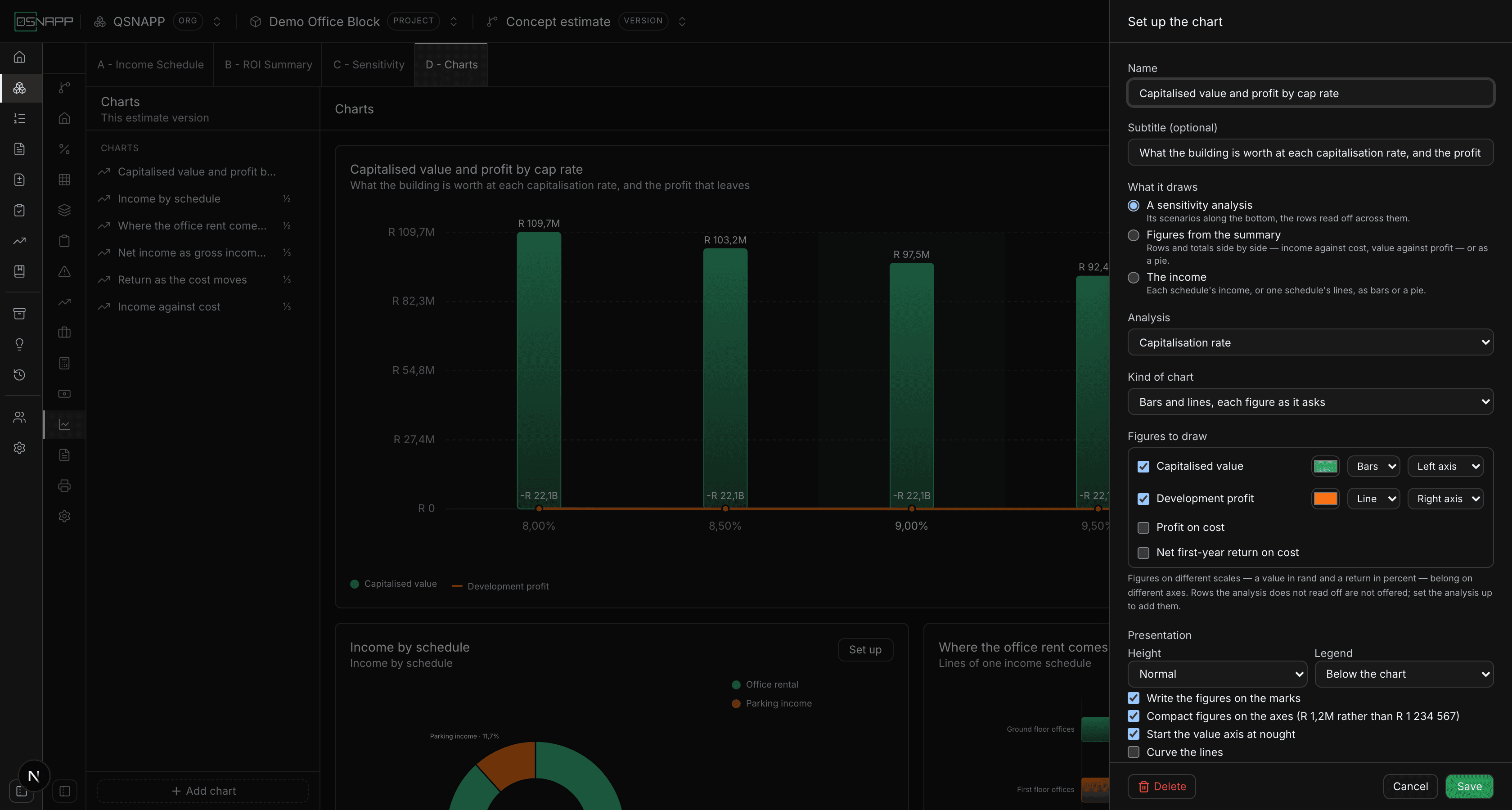
Task: Switch to the A - Income Schedule tab
Action: 150,64
